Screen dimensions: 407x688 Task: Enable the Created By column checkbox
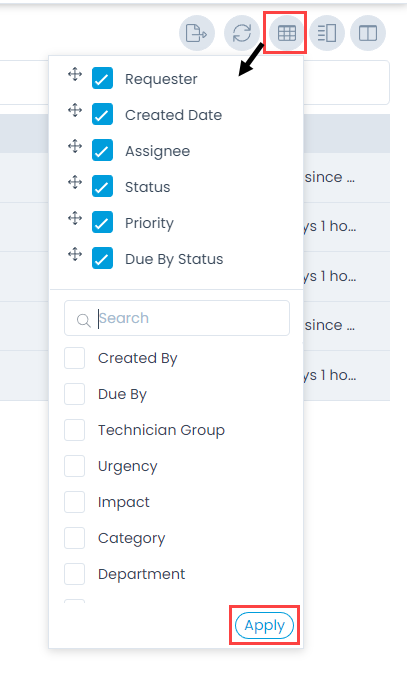[75, 358]
